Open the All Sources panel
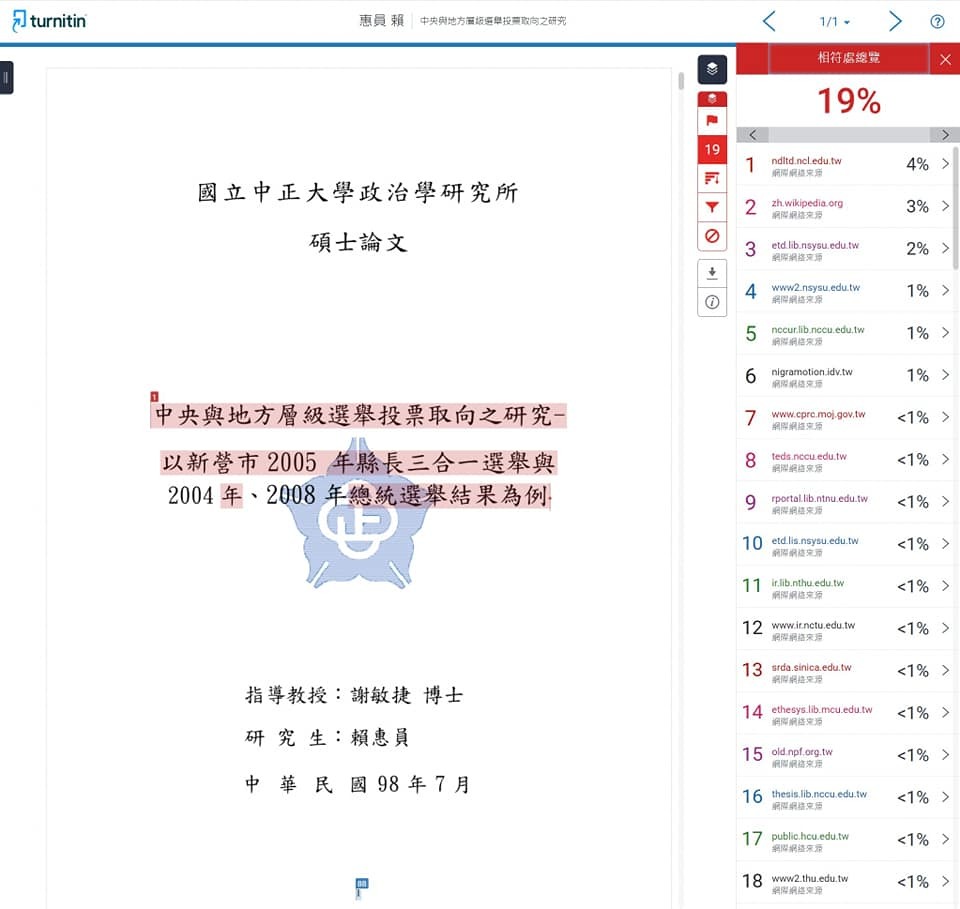The image size is (960, 909). coord(712,178)
